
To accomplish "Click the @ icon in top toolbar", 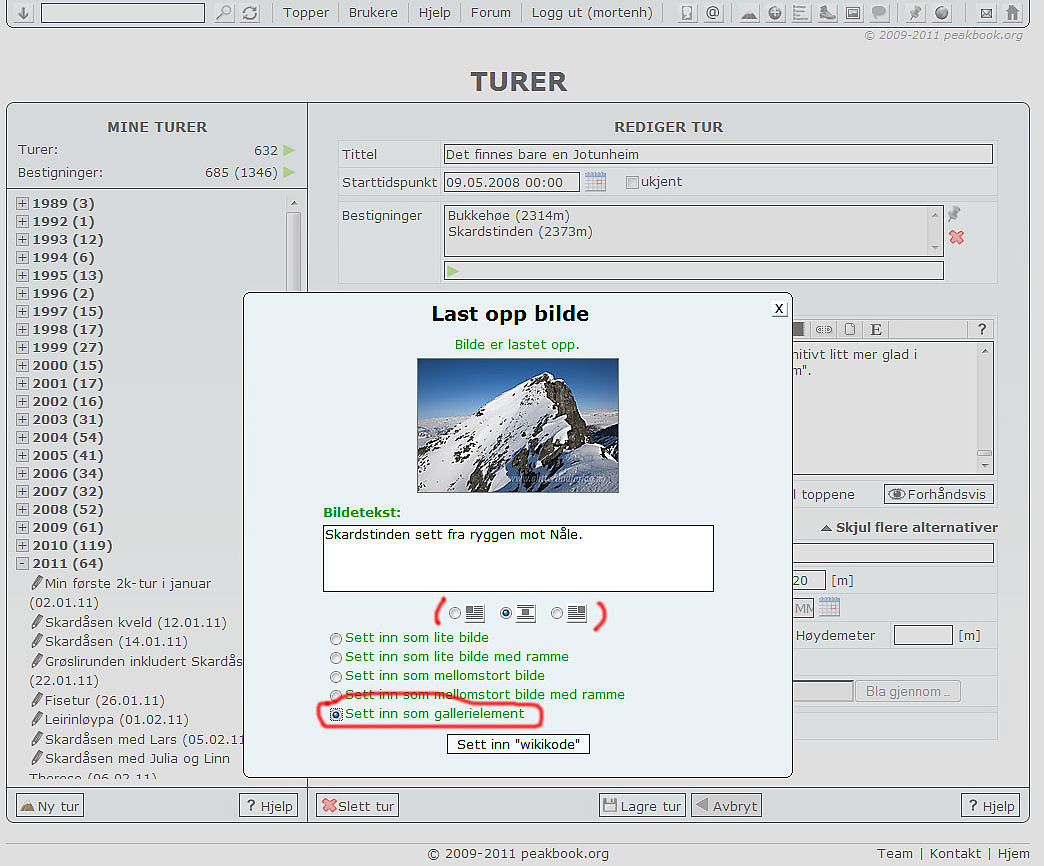I will point(712,13).
